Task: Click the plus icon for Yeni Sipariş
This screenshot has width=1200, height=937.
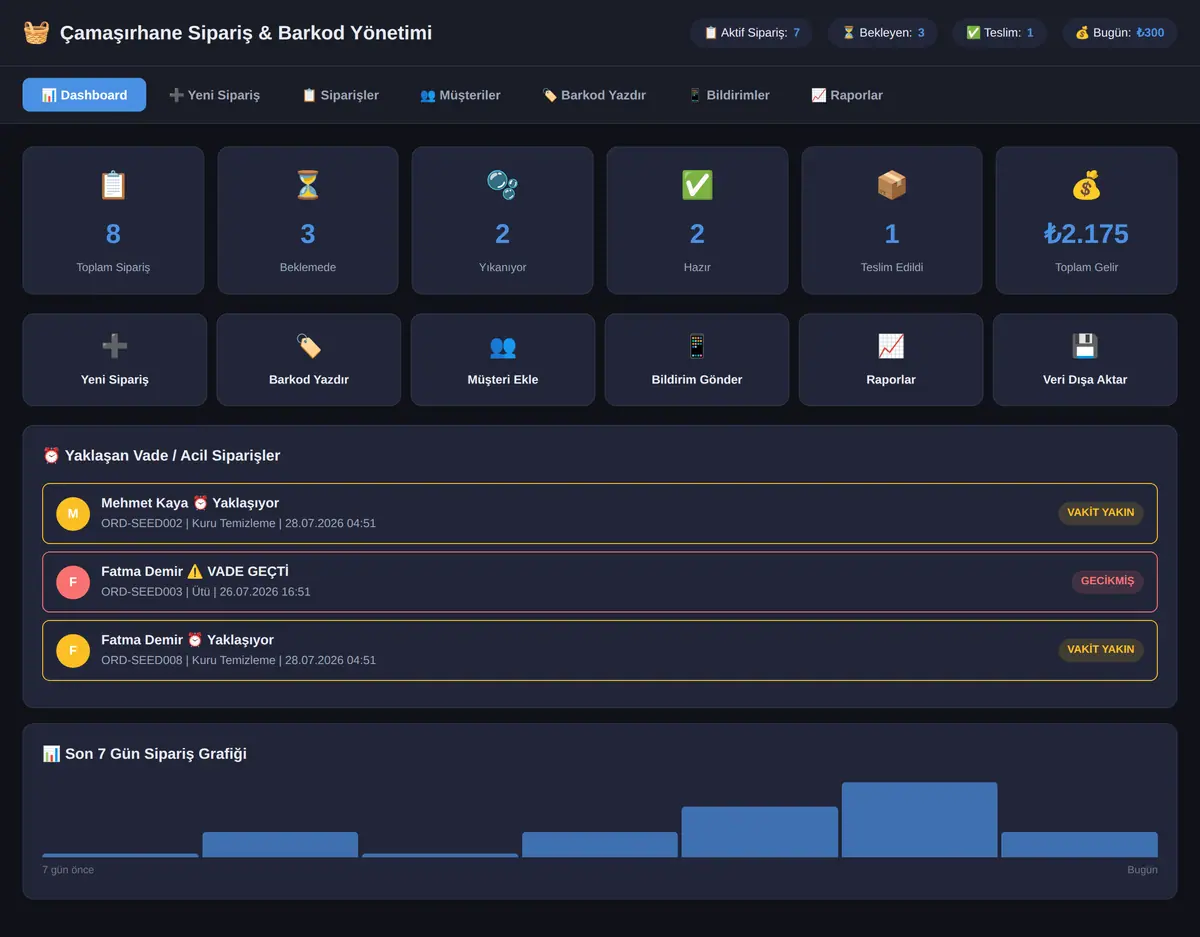Action: point(114,346)
